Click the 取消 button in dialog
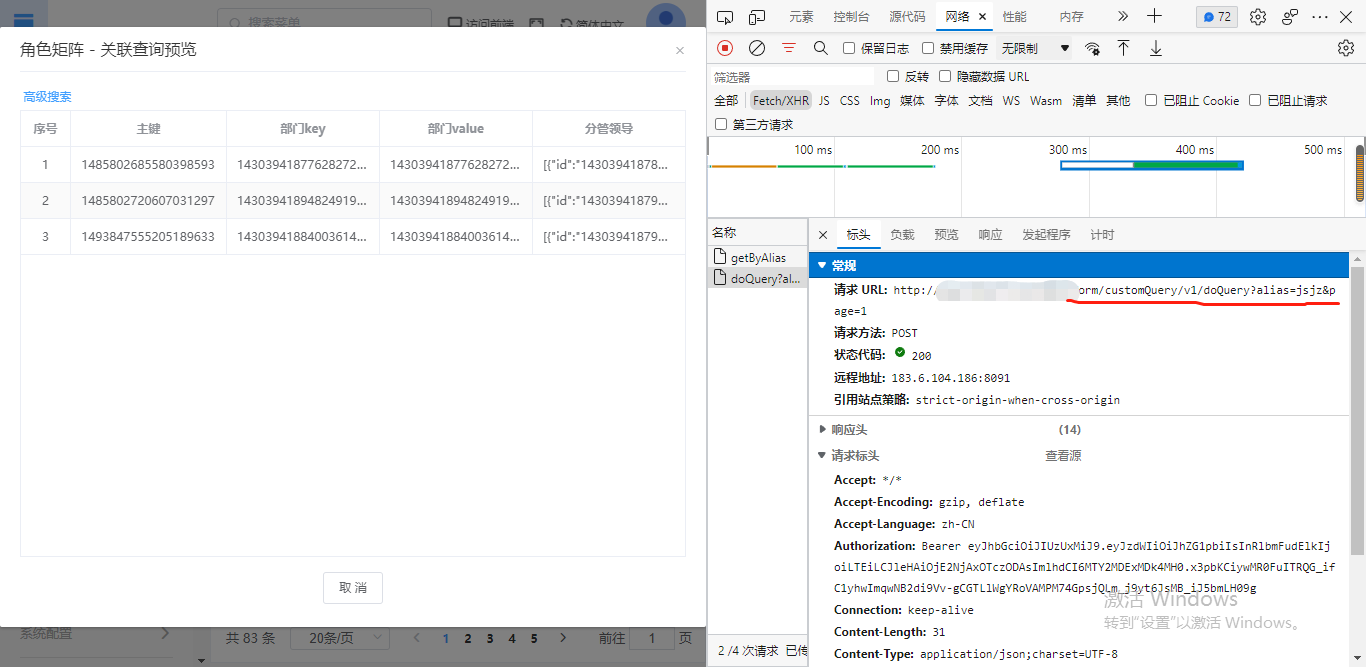This screenshot has height=667, width=1366. click(x=352, y=588)
